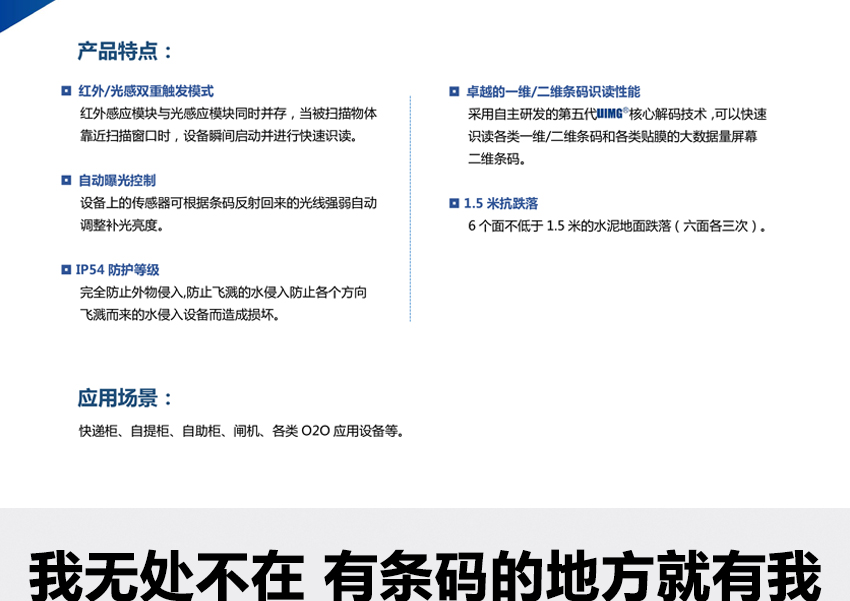
Task: Click the bullet icon beside 自动曝光控制
Action: point(66,180)
